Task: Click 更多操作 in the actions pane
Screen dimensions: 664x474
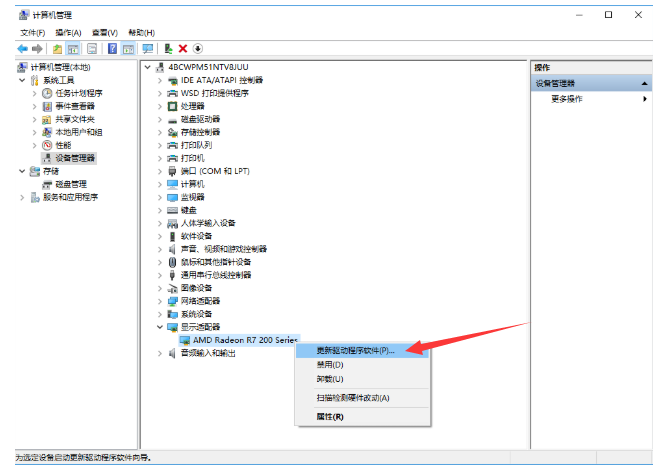Action: [x=567, y=99]
